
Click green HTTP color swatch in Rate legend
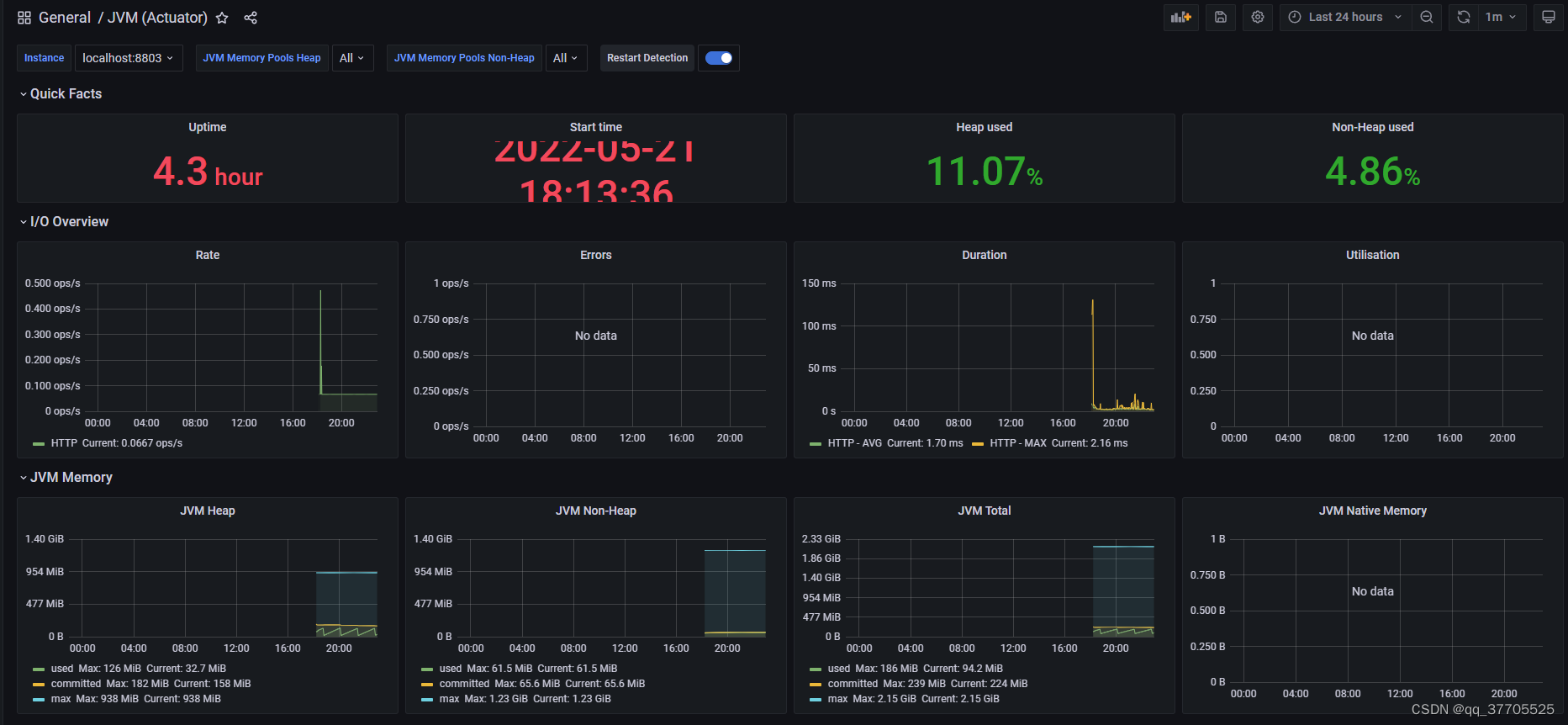pos(39,444)
